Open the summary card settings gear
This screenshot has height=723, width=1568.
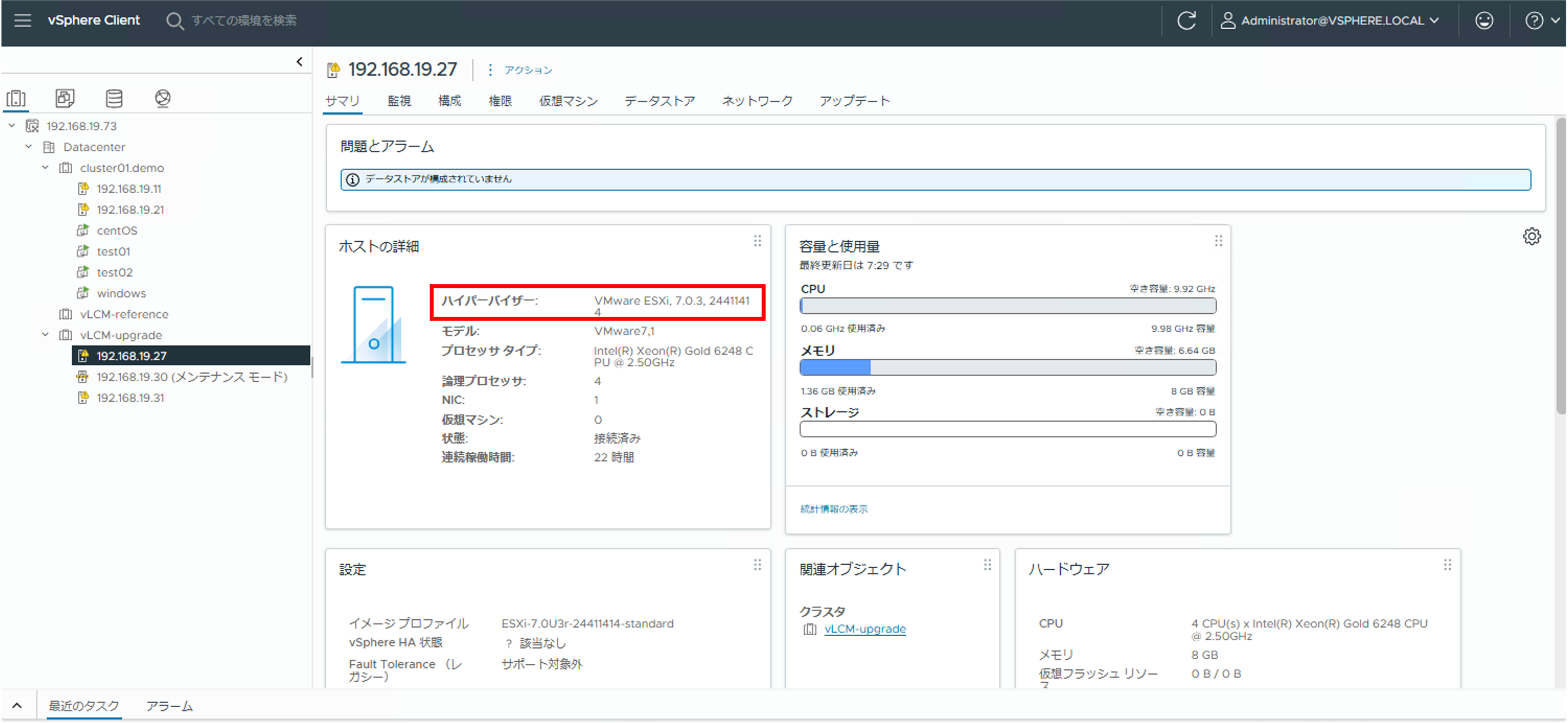(1531, 236)
